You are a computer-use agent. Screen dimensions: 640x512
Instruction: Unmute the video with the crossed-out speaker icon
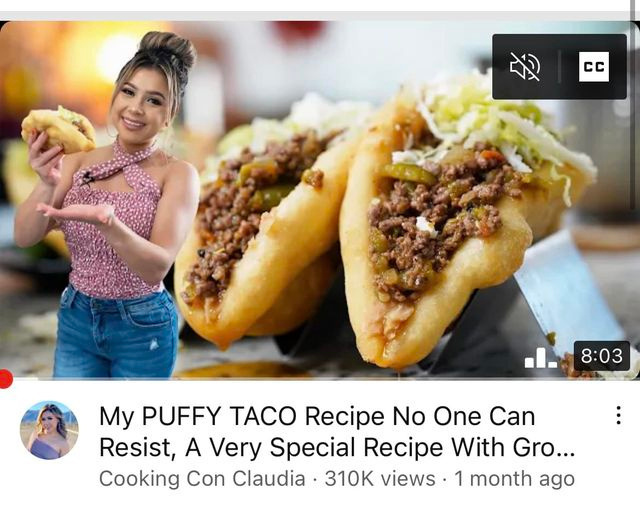tap(525, 67)
